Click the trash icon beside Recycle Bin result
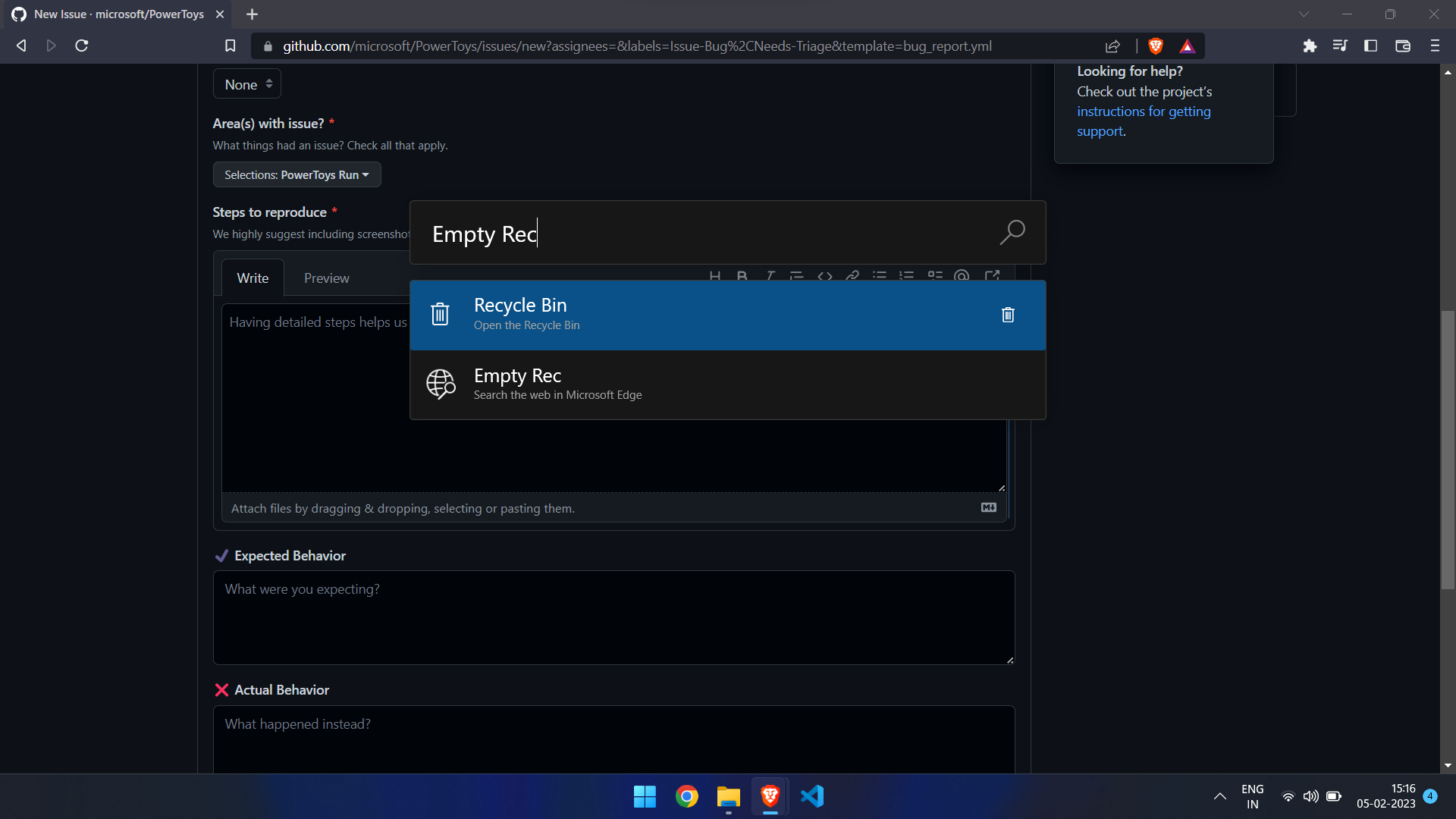 [1008, 314]
